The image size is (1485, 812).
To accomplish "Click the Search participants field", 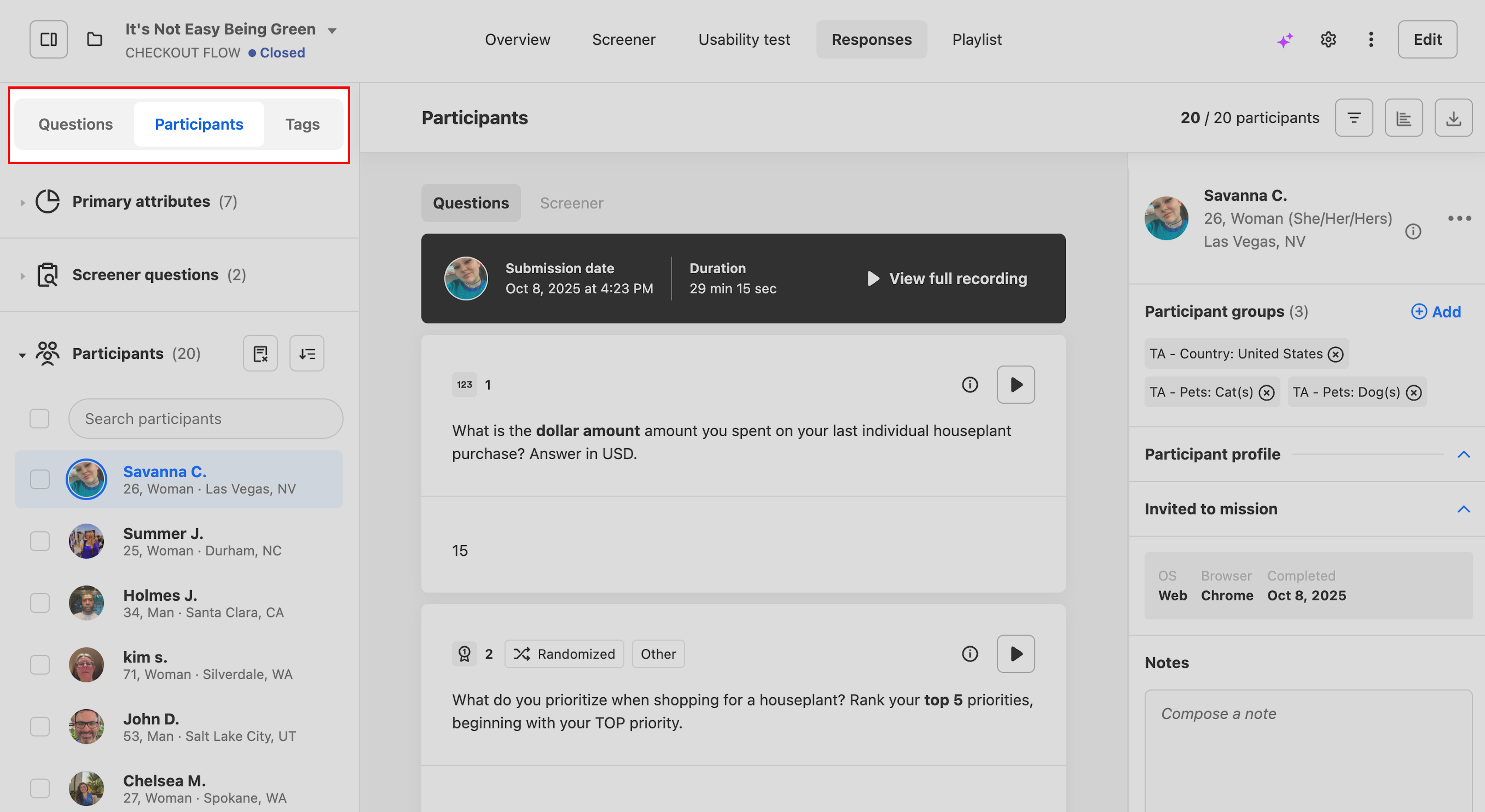I will tap(206, 419).
